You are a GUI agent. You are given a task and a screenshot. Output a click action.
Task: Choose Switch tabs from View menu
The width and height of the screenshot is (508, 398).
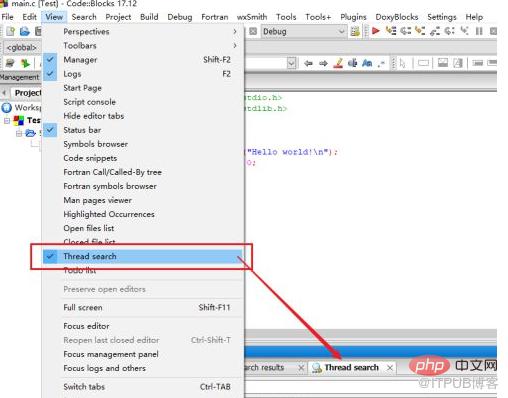click(143, 387)
